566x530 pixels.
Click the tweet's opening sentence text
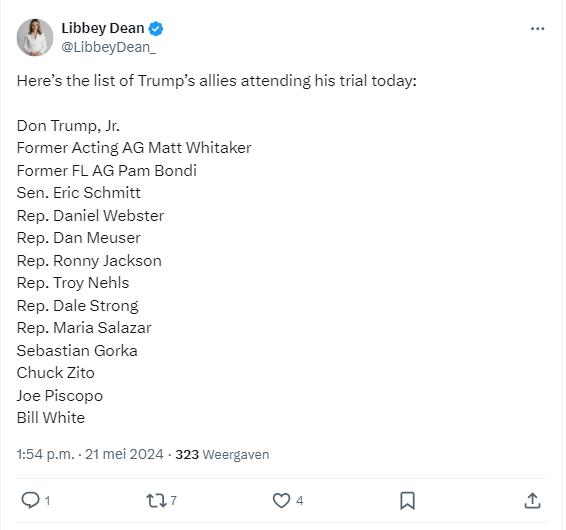tap(217, 81)
